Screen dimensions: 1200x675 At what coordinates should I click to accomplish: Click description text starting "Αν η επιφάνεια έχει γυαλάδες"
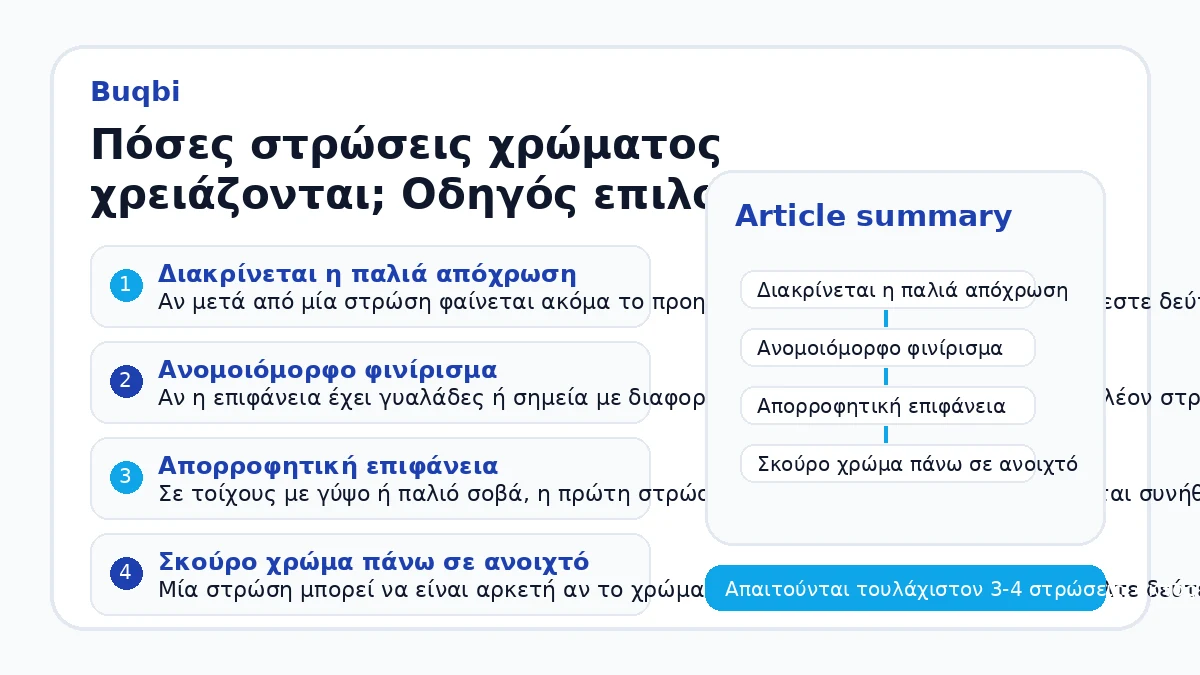pos(432,399)
